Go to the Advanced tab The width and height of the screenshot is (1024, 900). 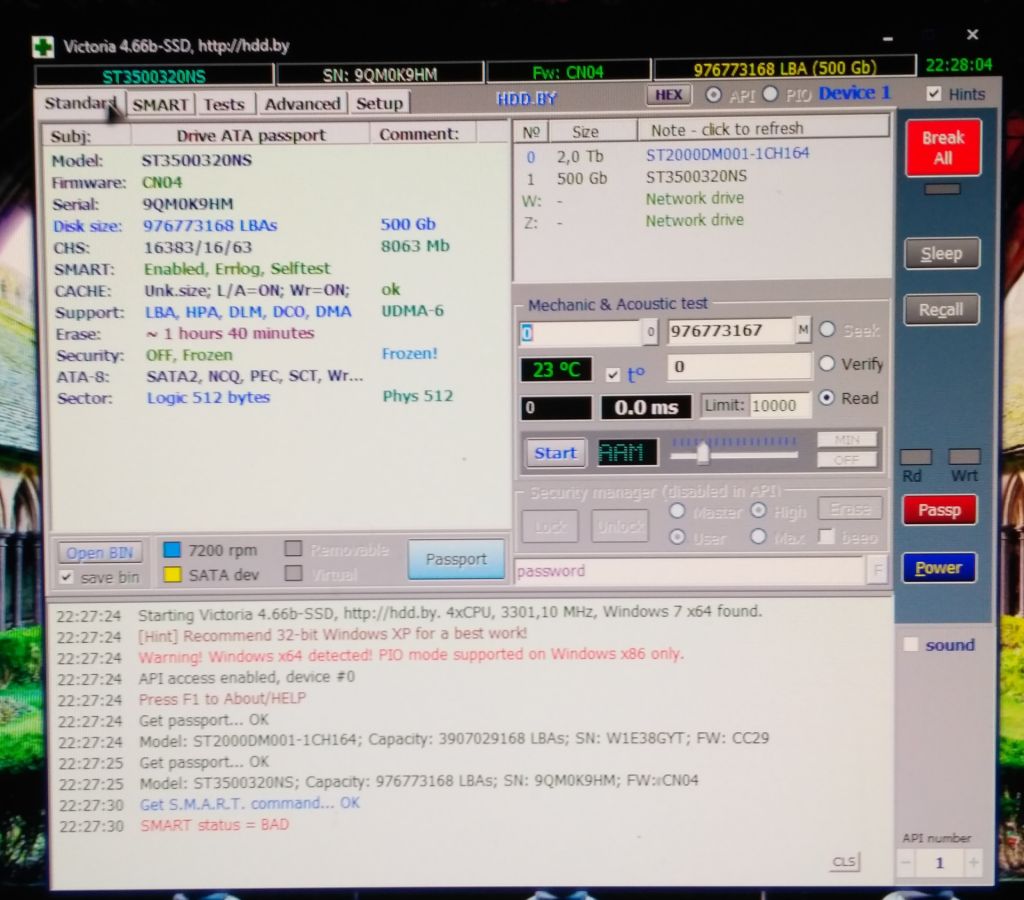[x=302, y=104]
